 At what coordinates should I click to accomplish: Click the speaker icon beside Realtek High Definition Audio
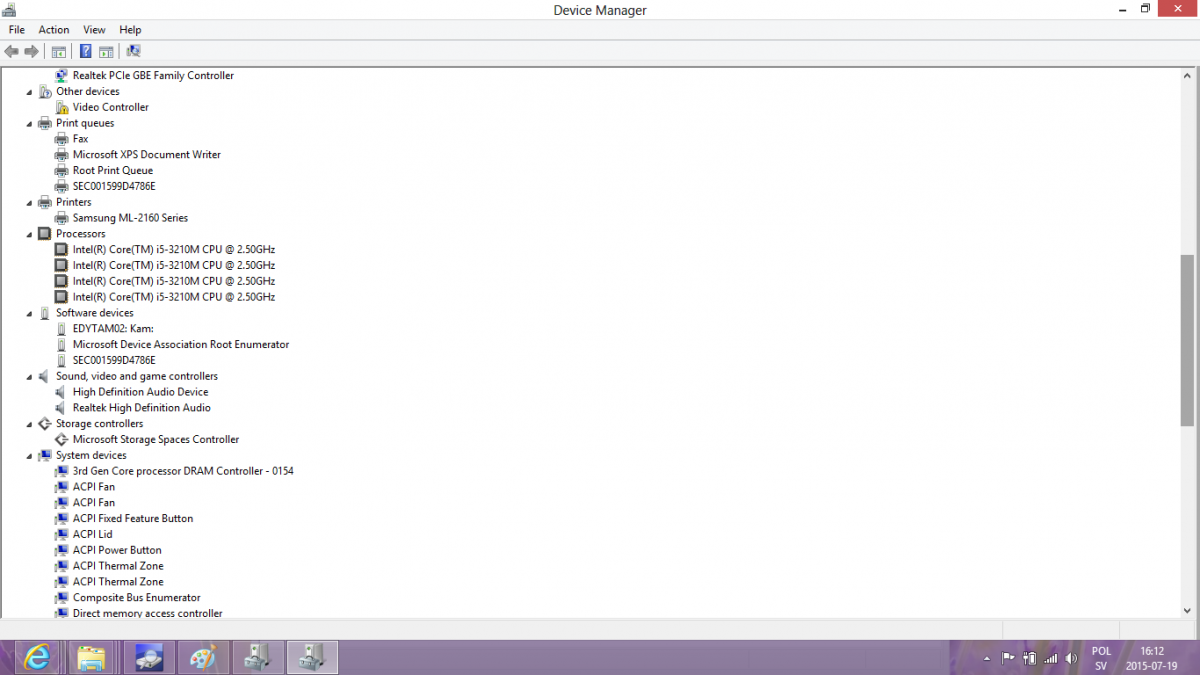(62, 408)
